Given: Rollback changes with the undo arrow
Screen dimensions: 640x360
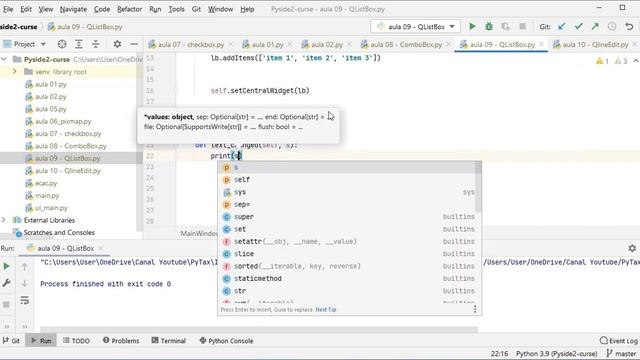Looking at the screenshot, I should [629, 27].
